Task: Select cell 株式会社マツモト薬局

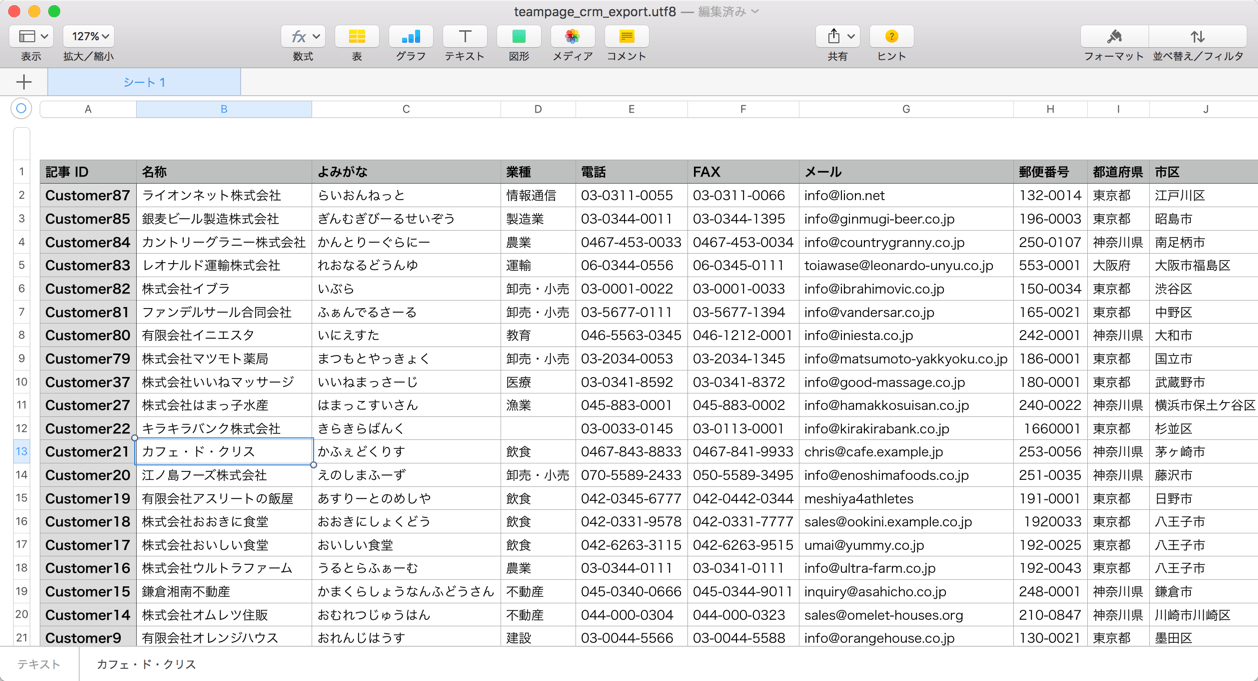Action: (x=224, y=359)
